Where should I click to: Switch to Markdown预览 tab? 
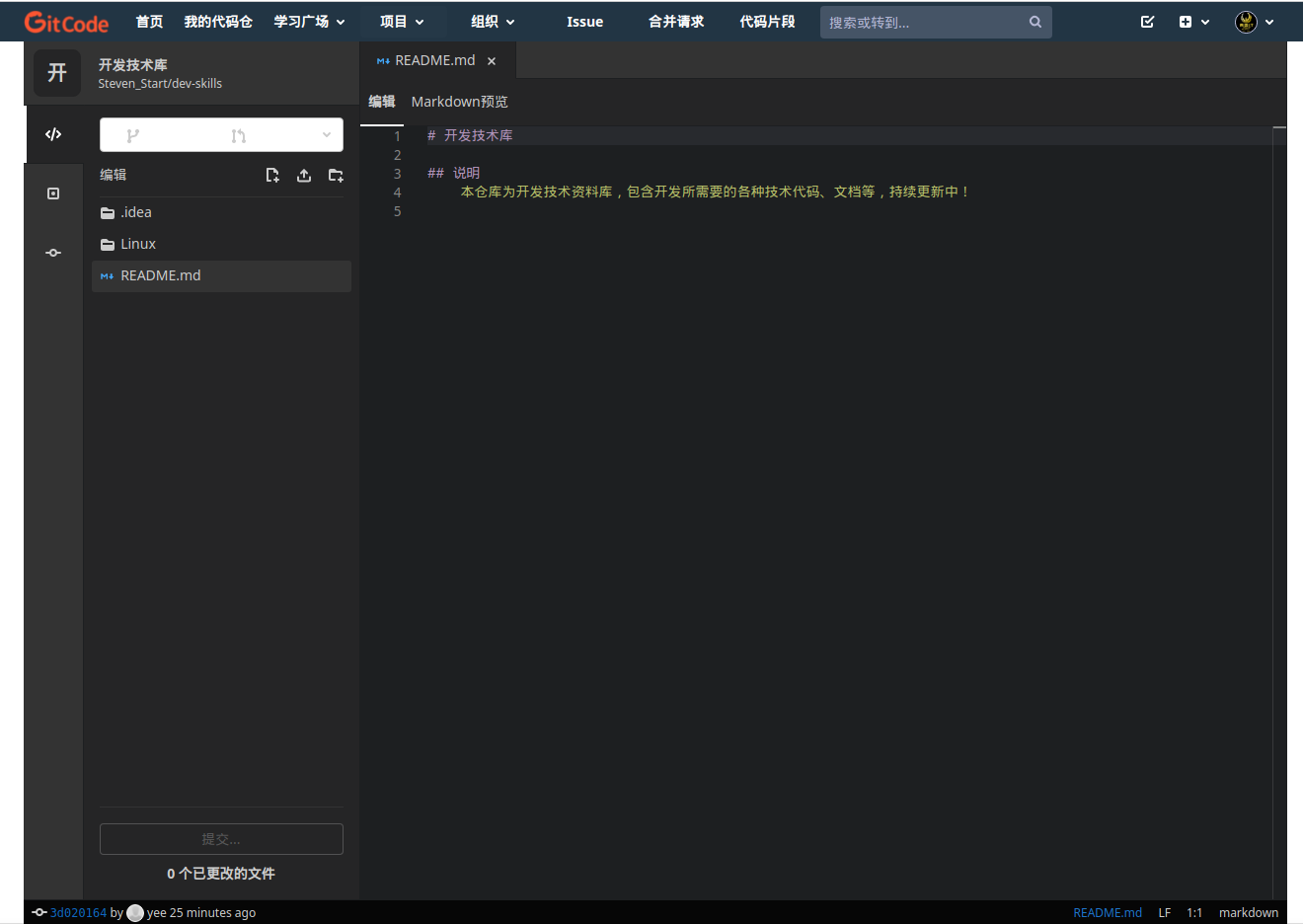460,102
